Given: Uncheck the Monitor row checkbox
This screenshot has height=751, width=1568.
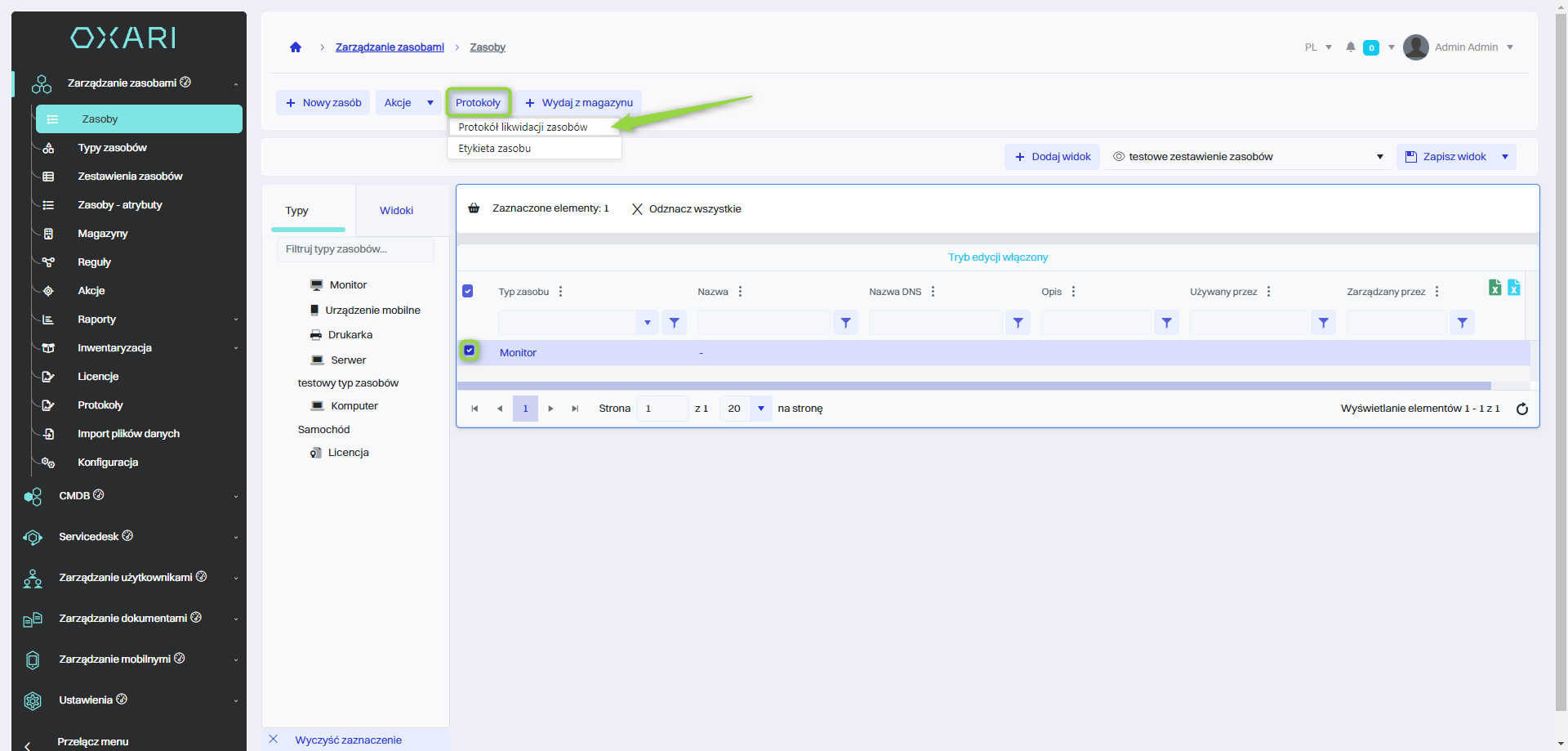Looking at the screenshot, I should point(470,351).
